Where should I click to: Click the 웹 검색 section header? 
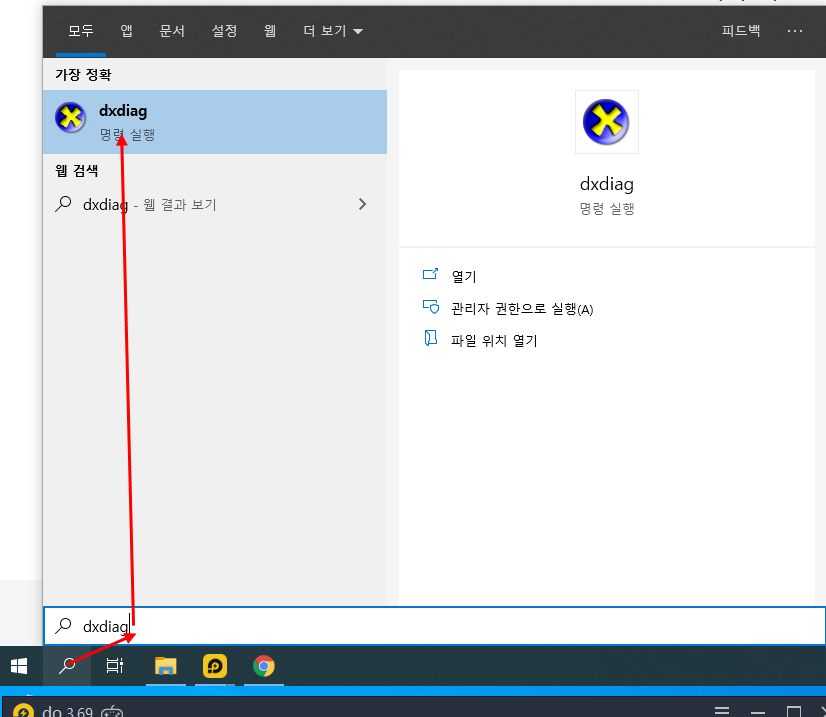point(76,171)
